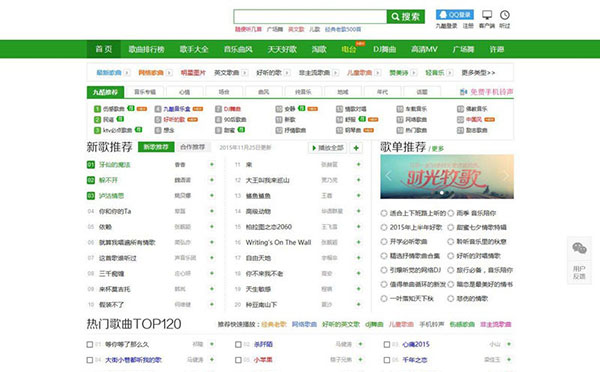
Task: Click the blue QQ登录 login button
Action: 455,15
